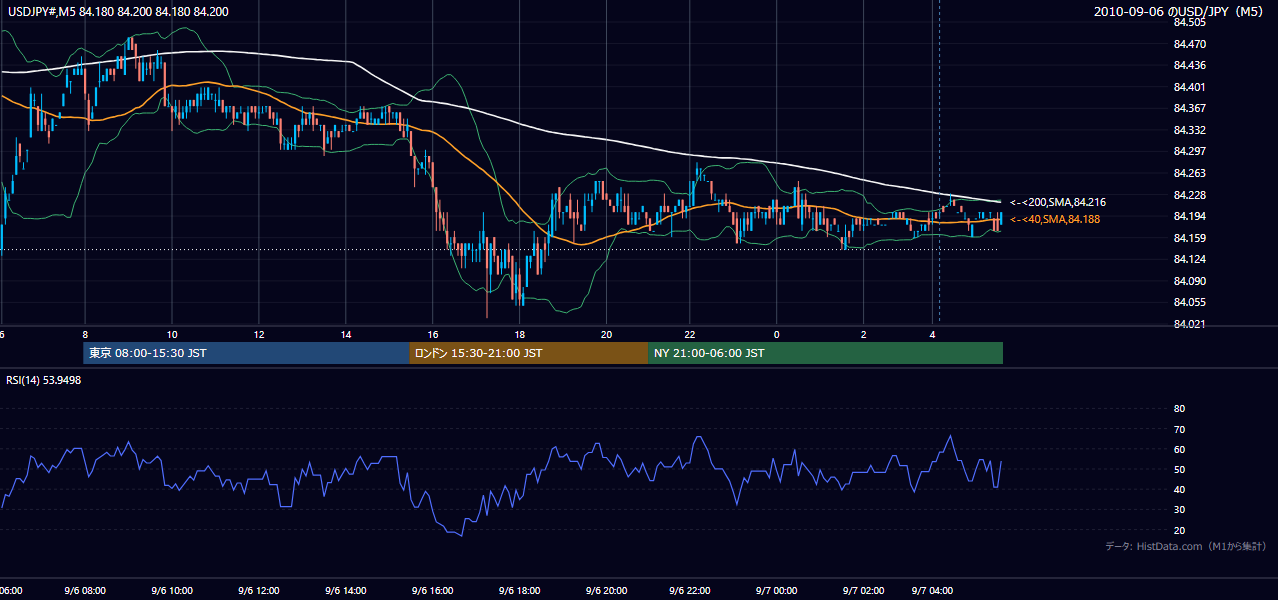Screen dimensions: 1278x600
Task: Click price axis value 84.228
Action: tap(1189, 195)
